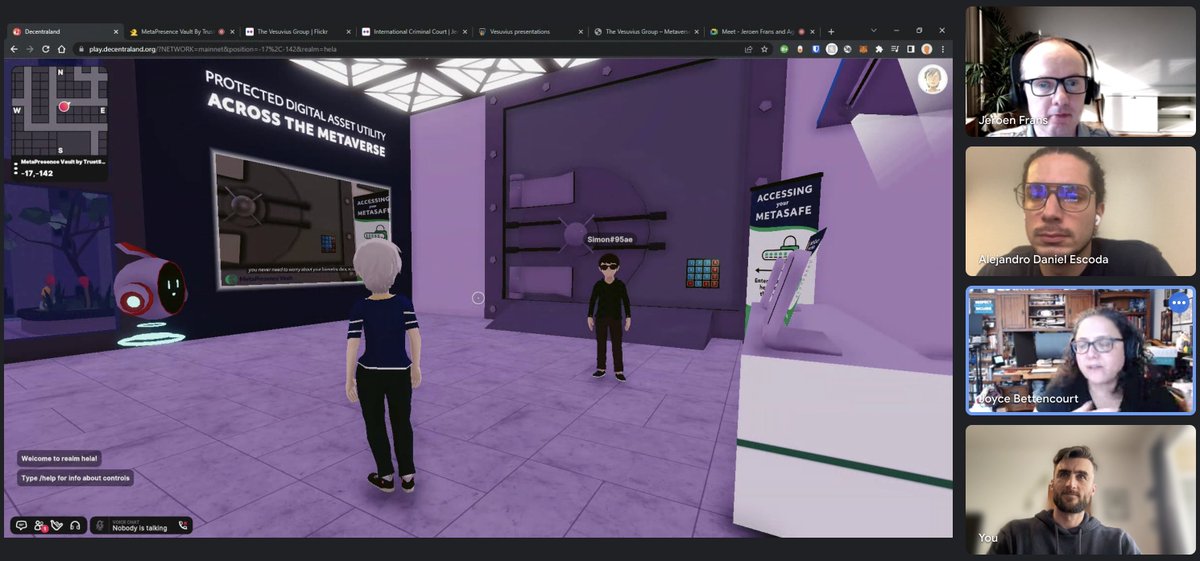Click the 'Welcome to realm hela!' chat message
The width and height of the screenshot is (1200, 561).
pyautogui.click(x=59, y=459)
